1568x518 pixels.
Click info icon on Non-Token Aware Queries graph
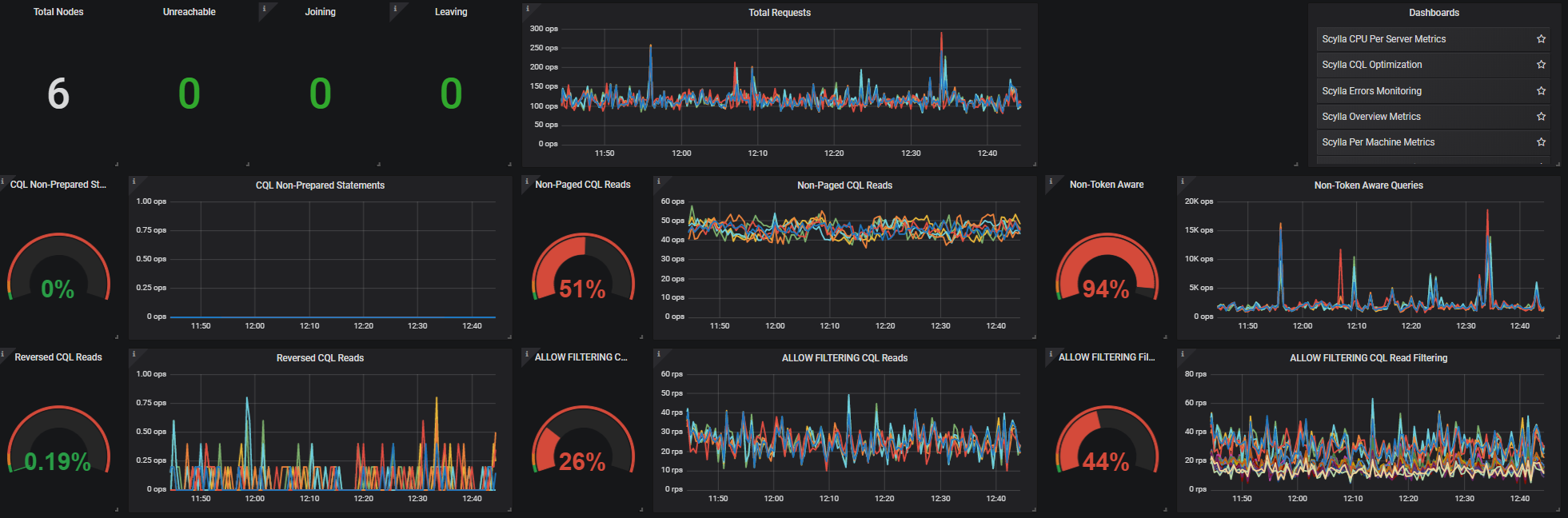click(1182, 181)
